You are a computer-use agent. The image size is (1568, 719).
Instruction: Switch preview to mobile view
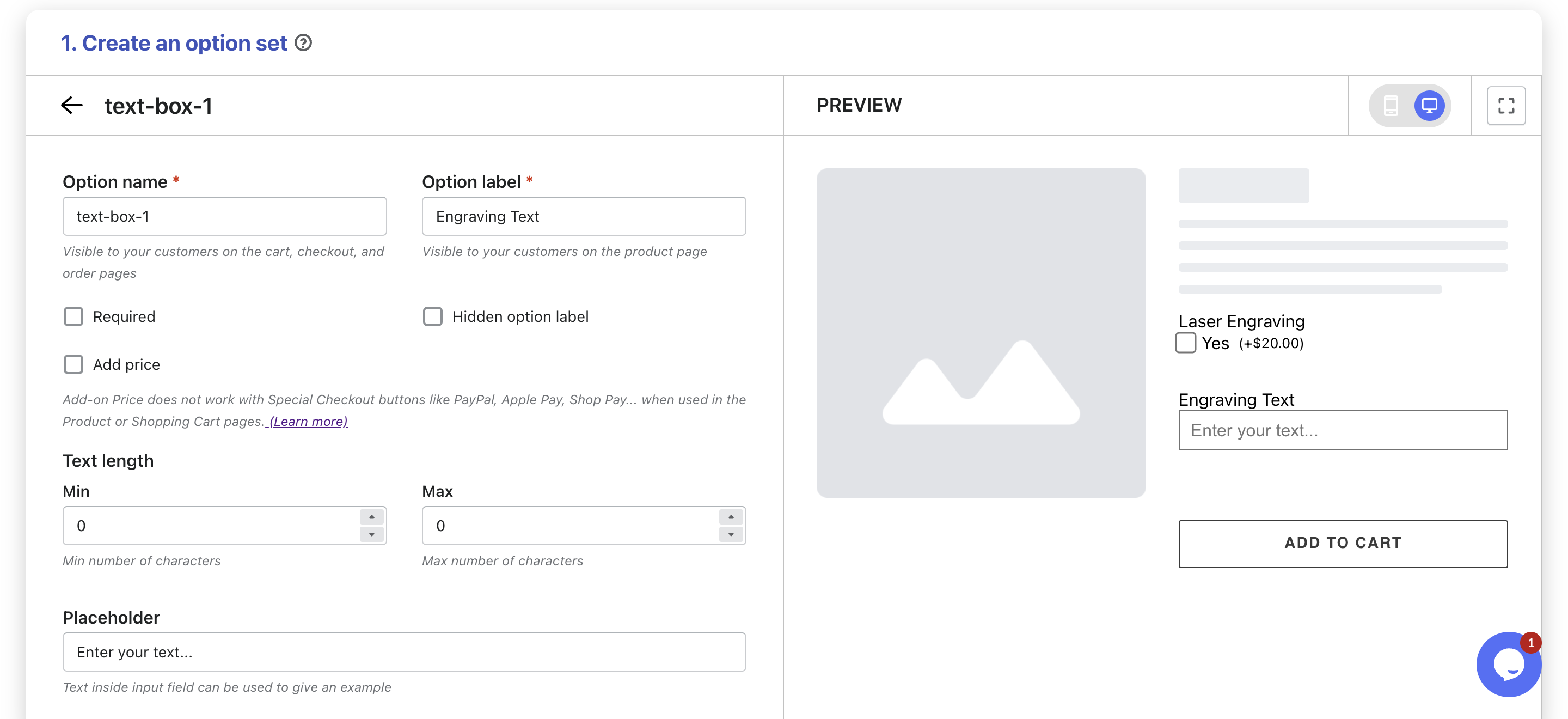1391,105
